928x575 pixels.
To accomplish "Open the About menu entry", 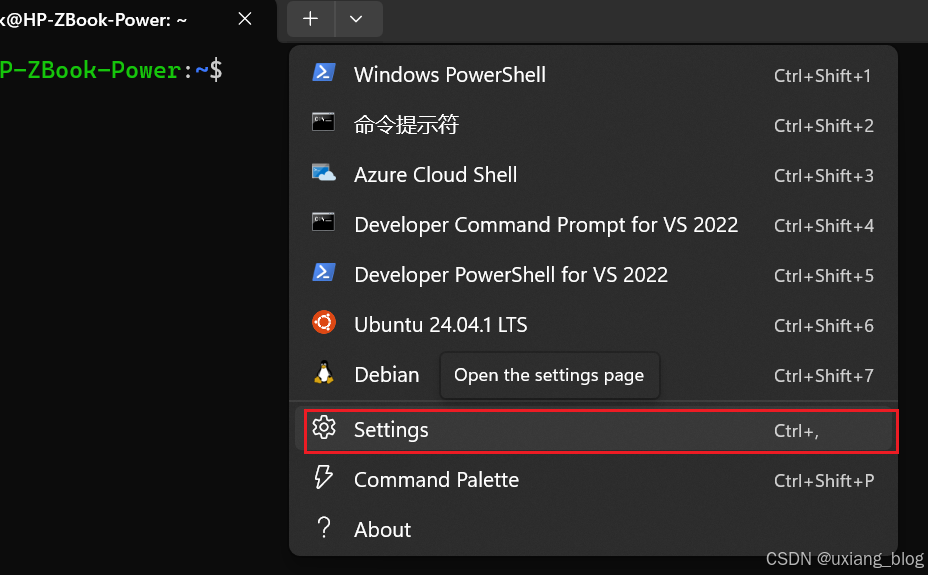I will click(x=593, y=530).
